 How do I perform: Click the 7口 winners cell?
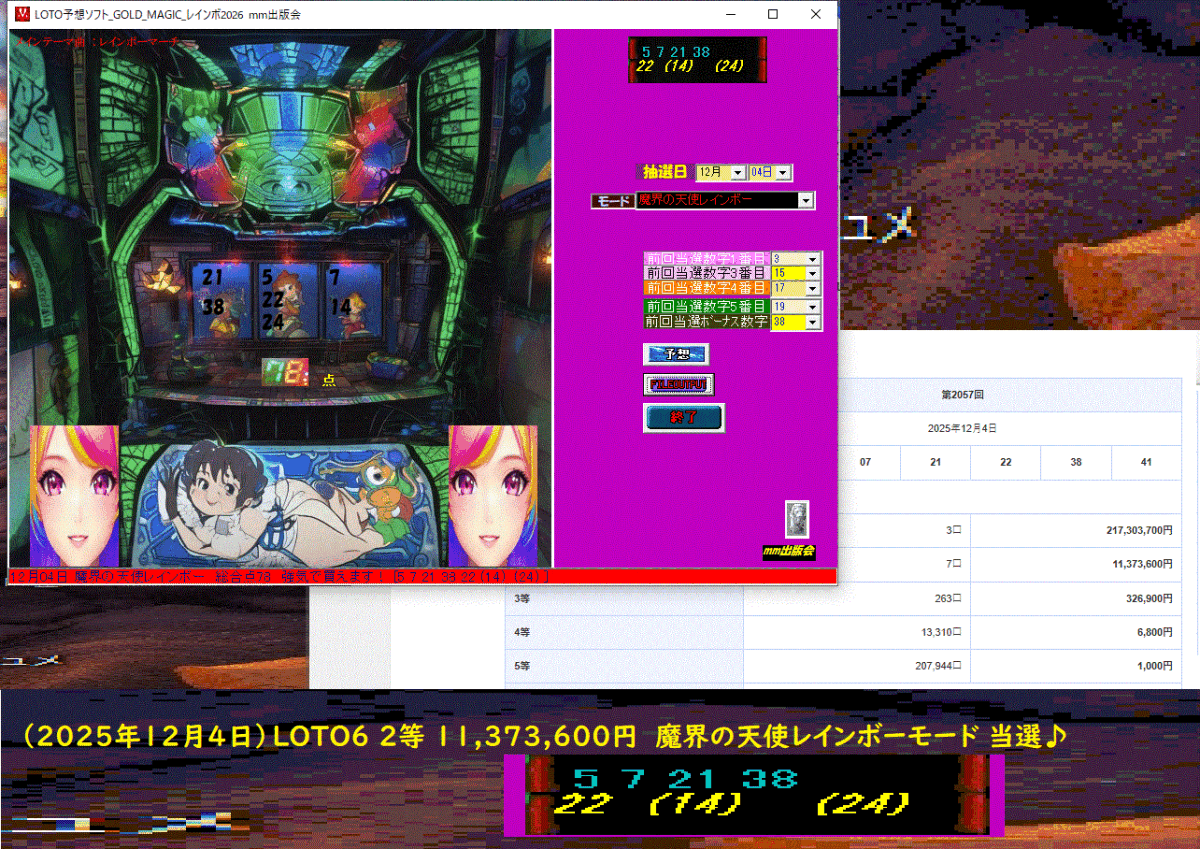click(x=905, y=565)
